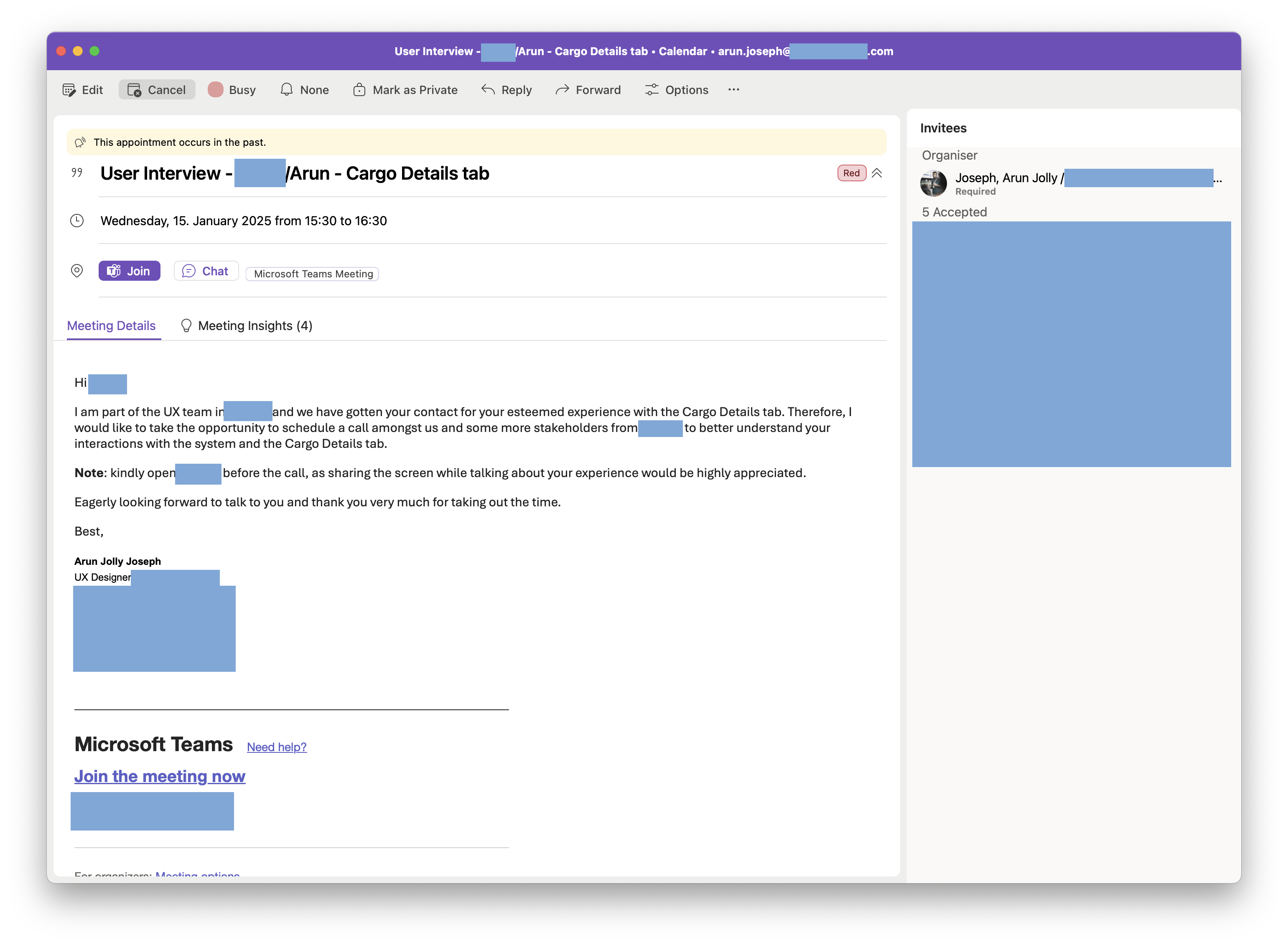Viewport: 1288px width, 945px height.
Task: Open the Need help? link
Action: coord(277,747)
